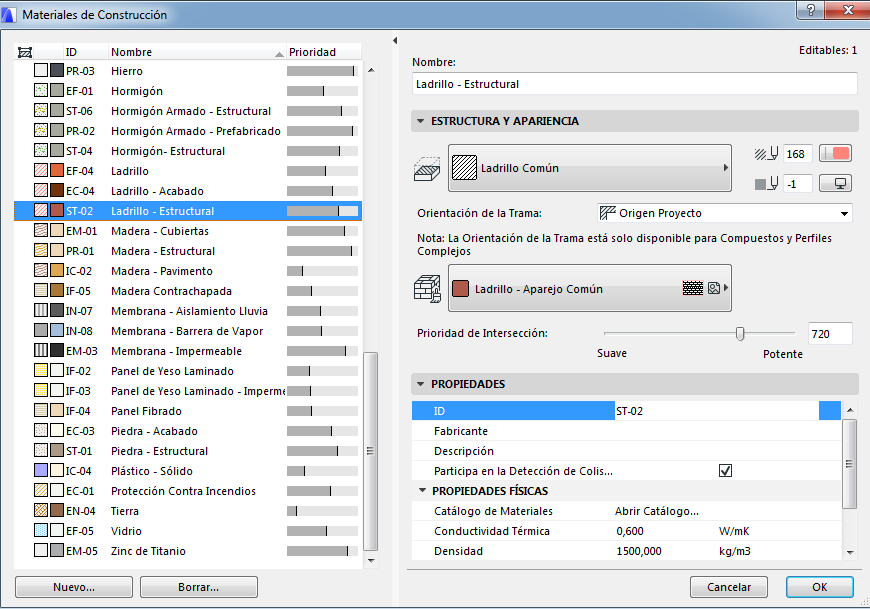Click the Piedra - Estructural surface swatch
Image resolution: width=870 pixels, height=609 pixels.
57,450
